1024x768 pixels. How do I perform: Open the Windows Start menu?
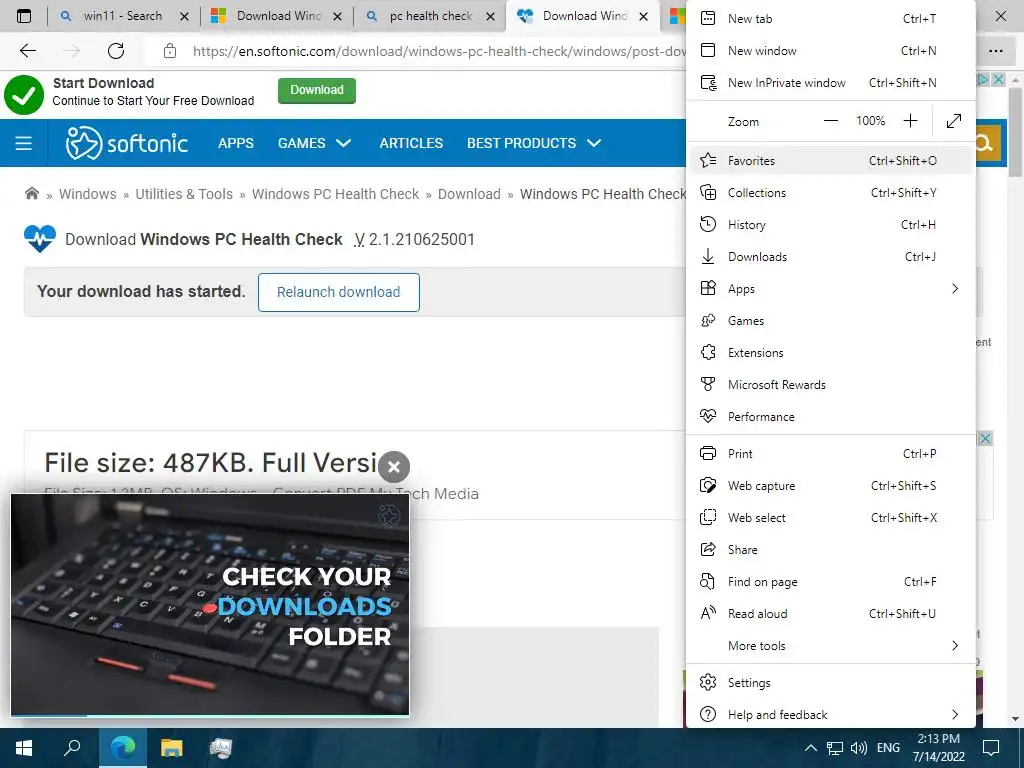(x=24, y=748)
